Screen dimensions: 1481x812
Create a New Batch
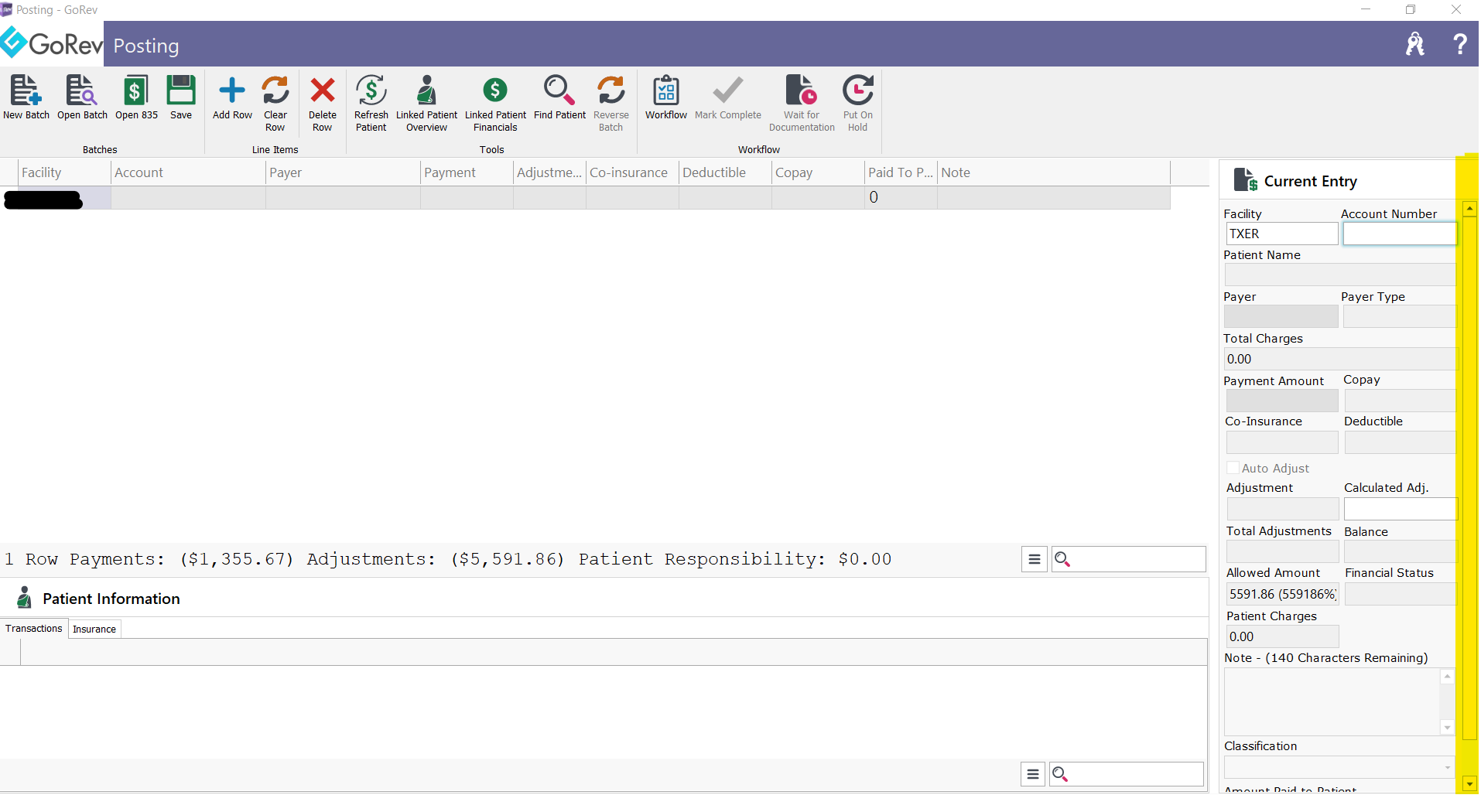[x=26, y=97]
